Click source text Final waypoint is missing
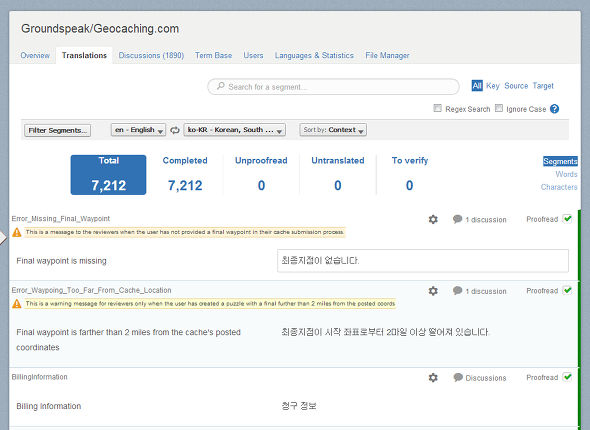590x430 pixels. 61,261
